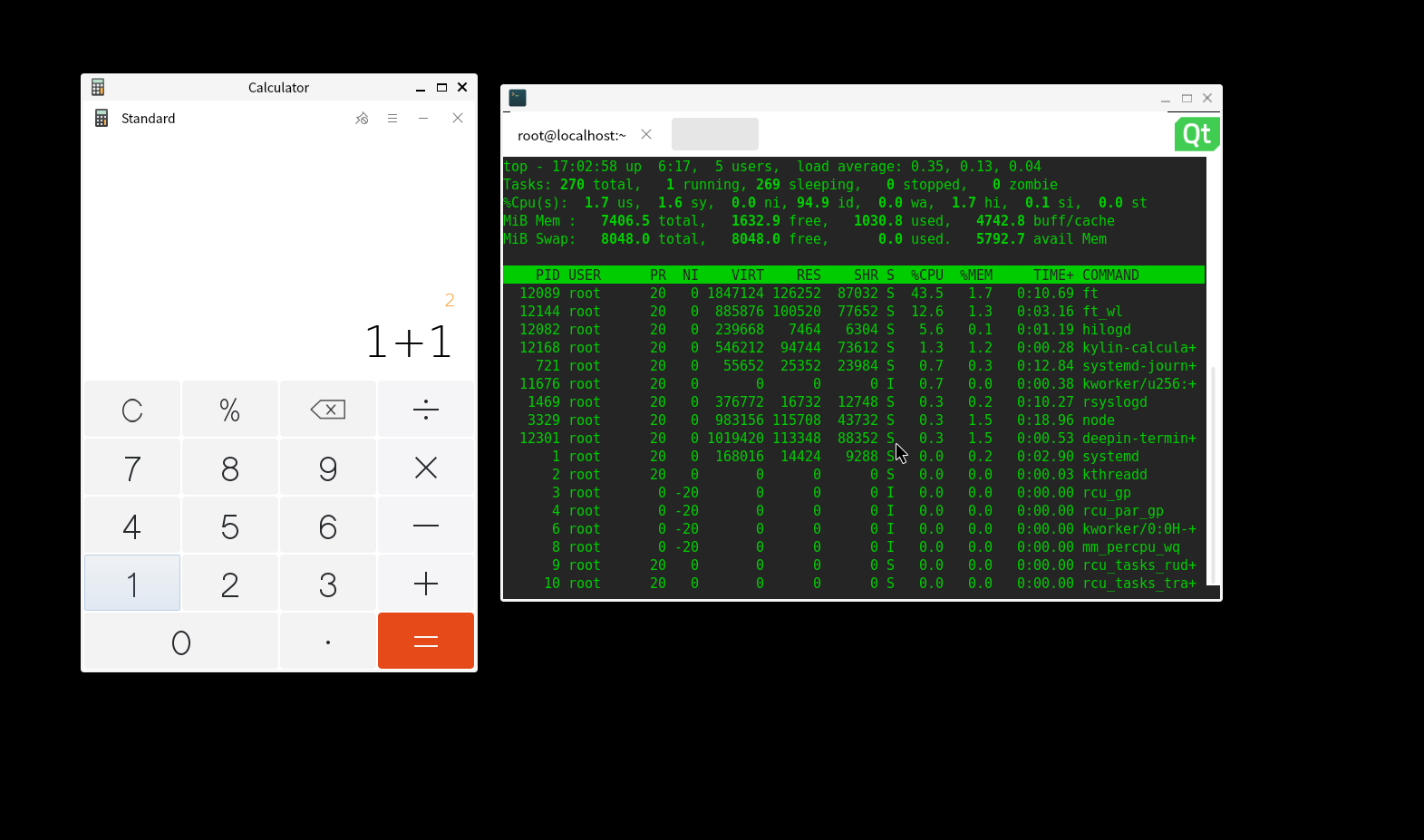Image resolution: width=1424 pixels, height=840 pixels.
Task: Click the blank gray tab beside root@localhost
Action: (x=714, y=134)
